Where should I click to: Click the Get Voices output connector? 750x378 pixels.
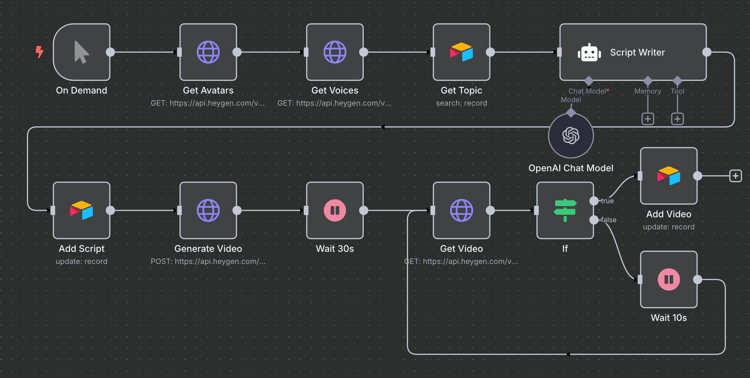tap(364, 52)
